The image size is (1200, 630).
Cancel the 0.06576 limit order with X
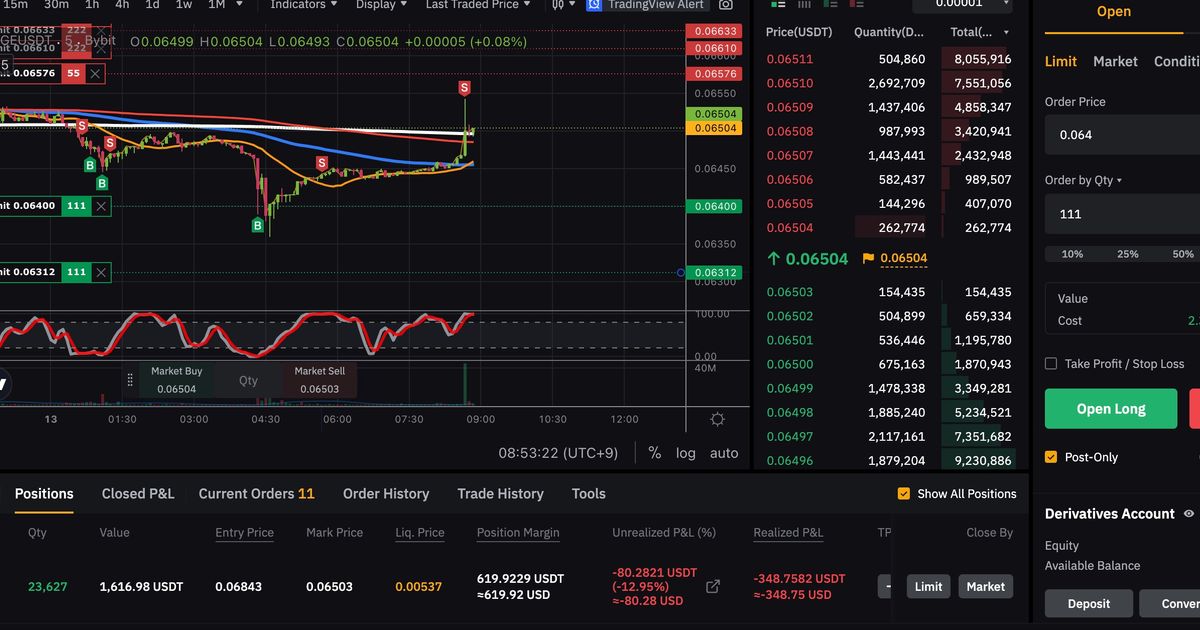coord(95,73)
